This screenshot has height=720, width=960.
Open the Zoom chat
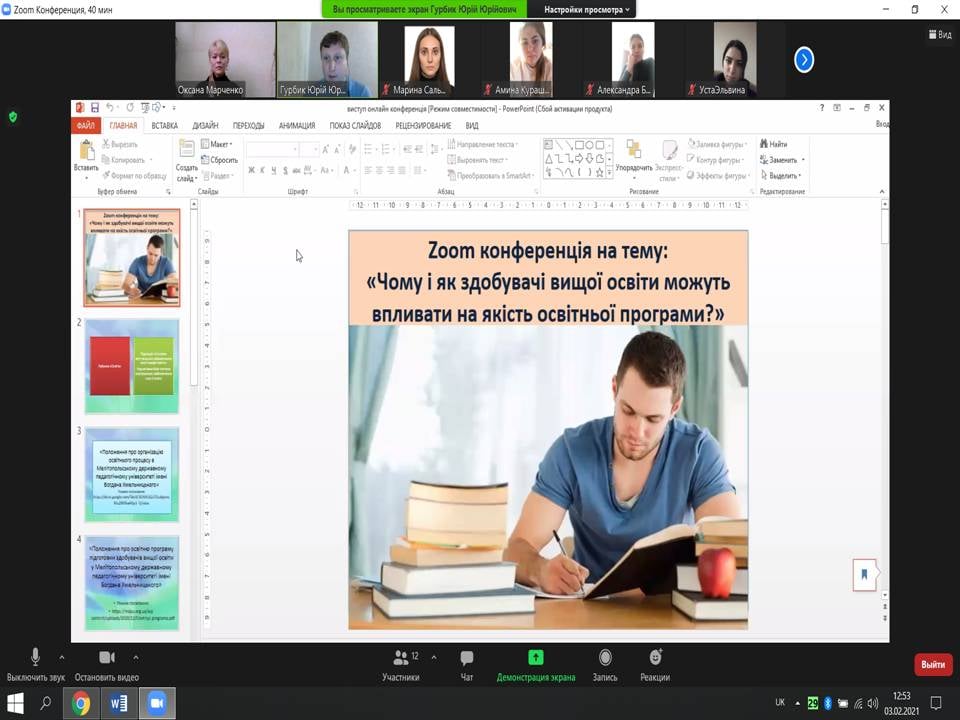[466, 658]
